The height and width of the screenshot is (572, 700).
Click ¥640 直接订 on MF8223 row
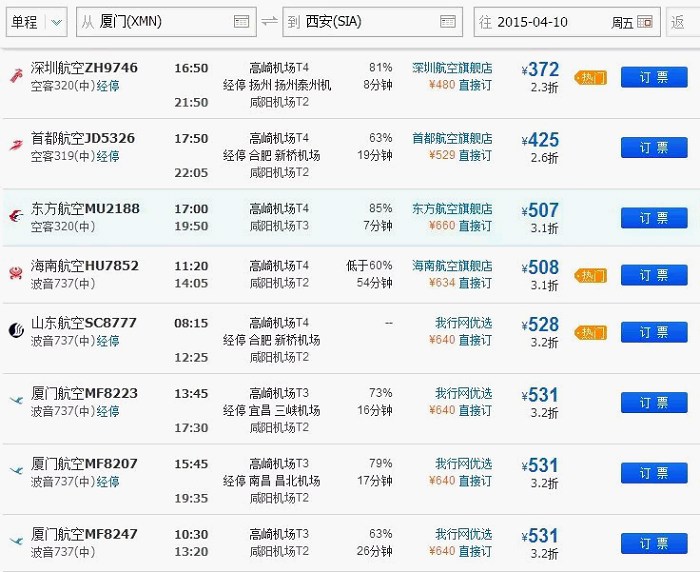[x=460, y=410]
